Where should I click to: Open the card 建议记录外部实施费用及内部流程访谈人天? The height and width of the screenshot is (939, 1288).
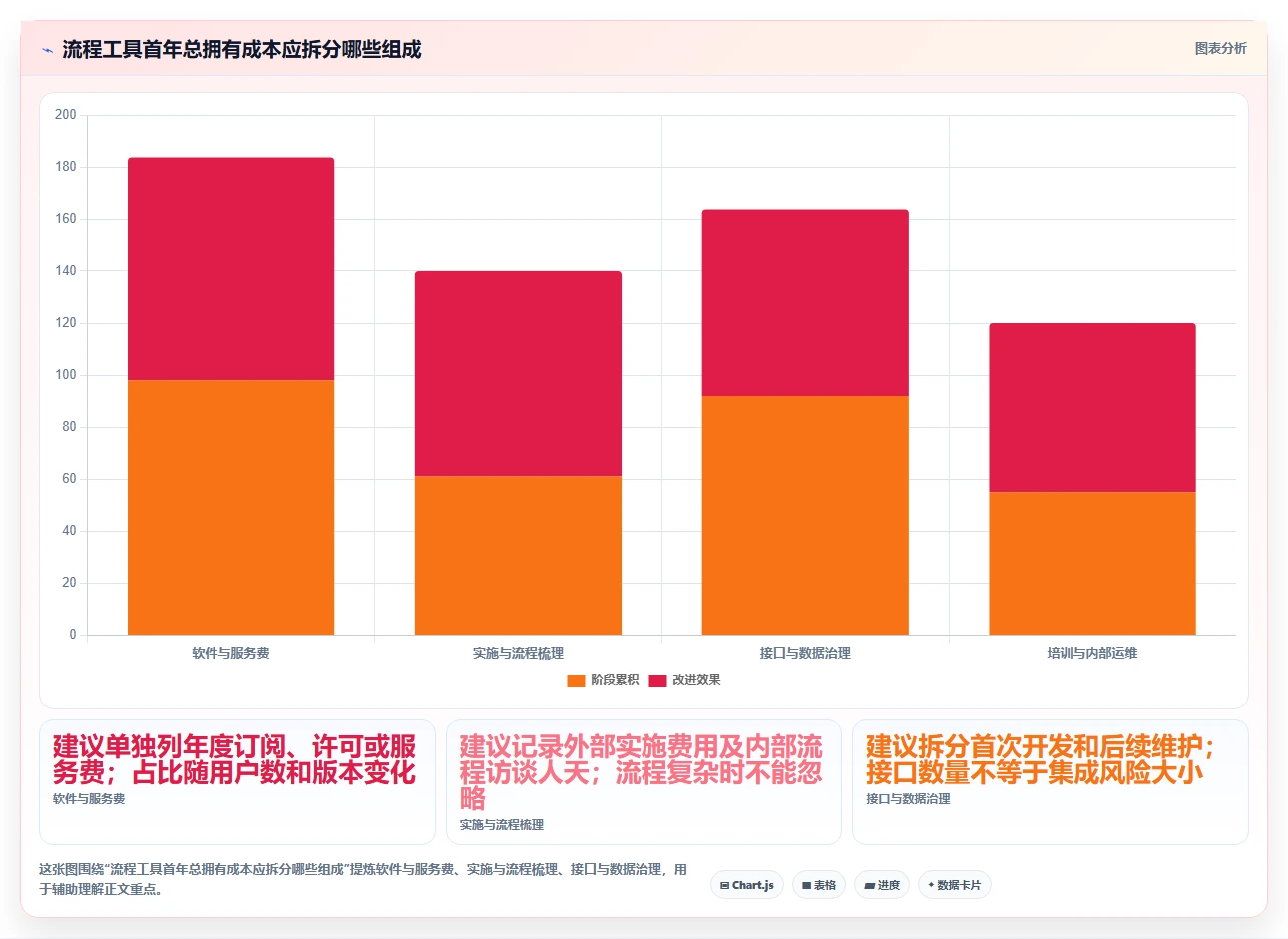pyautogui.click(x=644, y=782)
